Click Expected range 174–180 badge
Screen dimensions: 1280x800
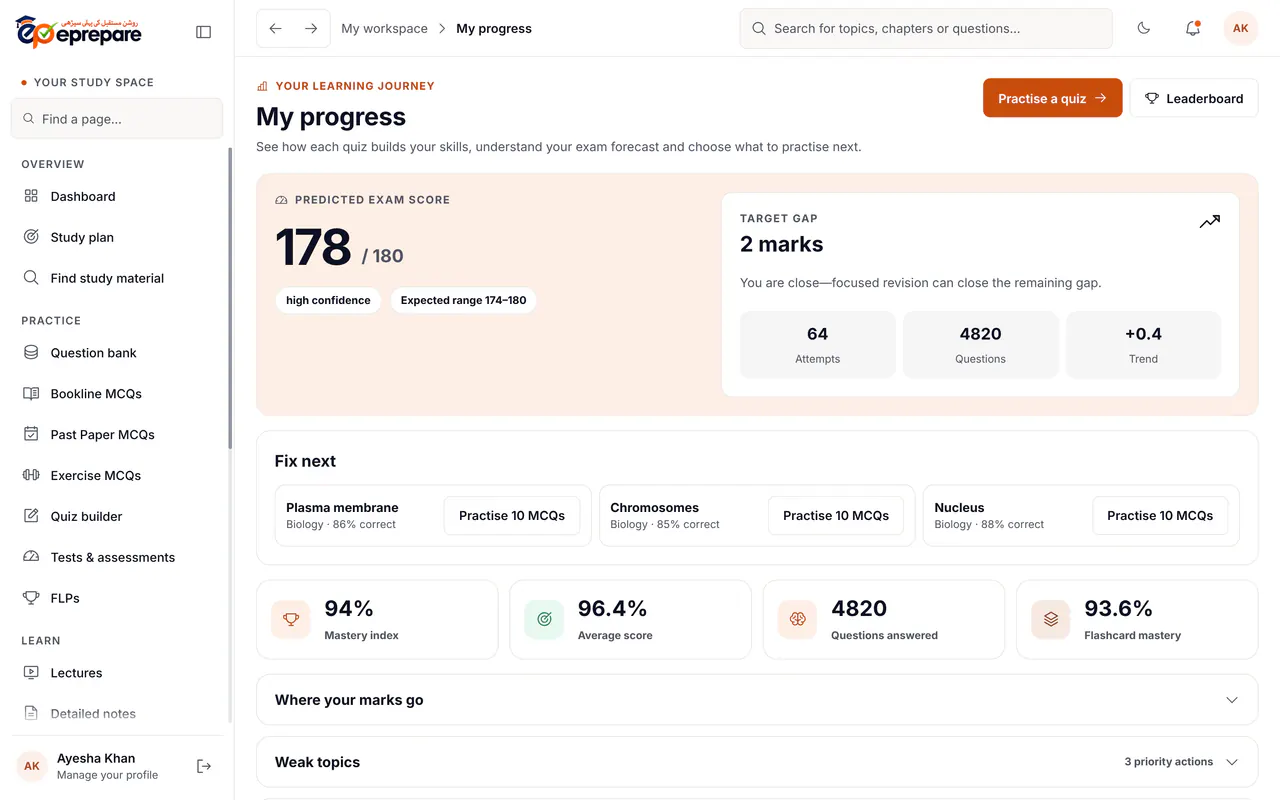click(x=463, y=300)
